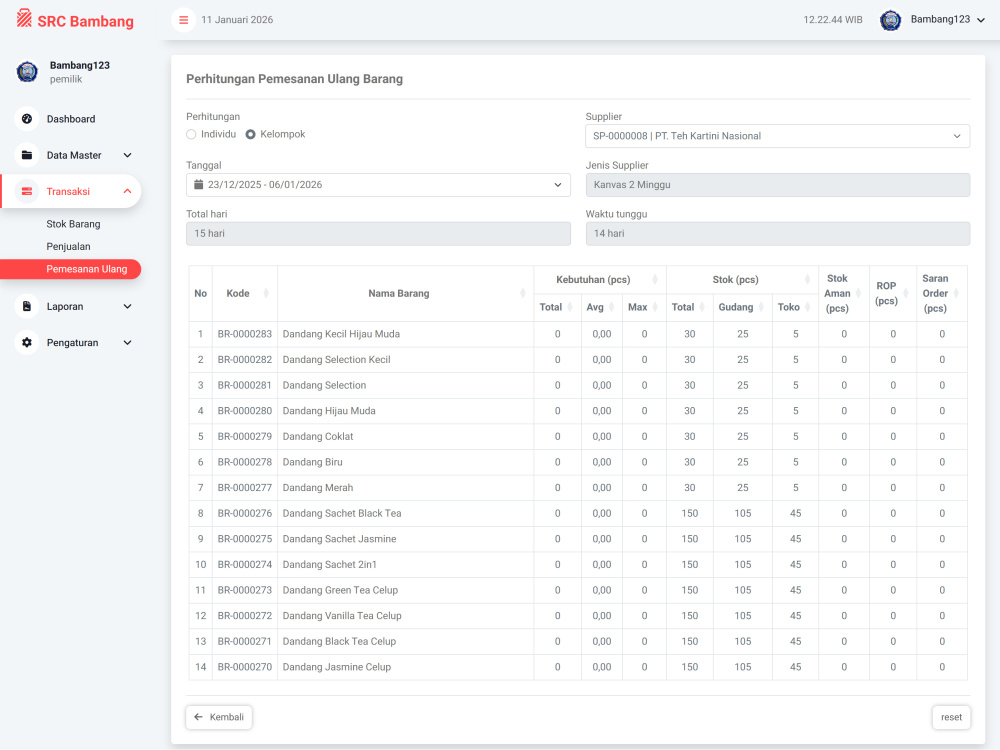Click the back arrow icon on Kembali
Viewport: 1000px width, 750px height.
pyautogui.click(x=198, y=717)
